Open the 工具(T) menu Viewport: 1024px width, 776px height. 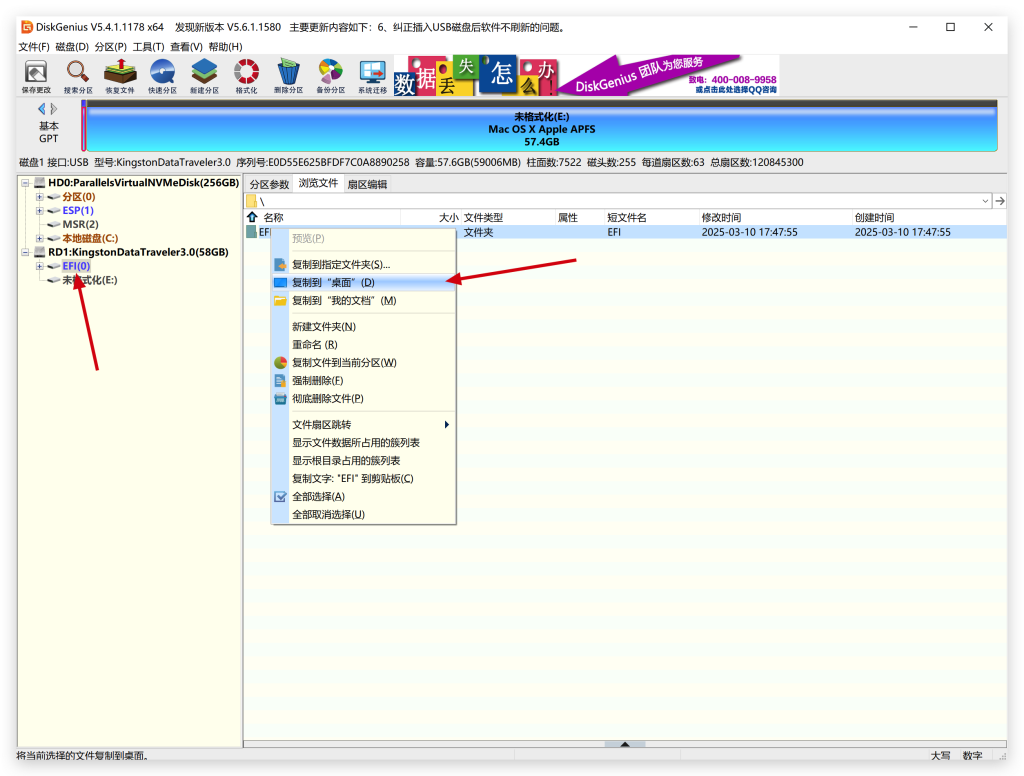click(x=148, y=47)
